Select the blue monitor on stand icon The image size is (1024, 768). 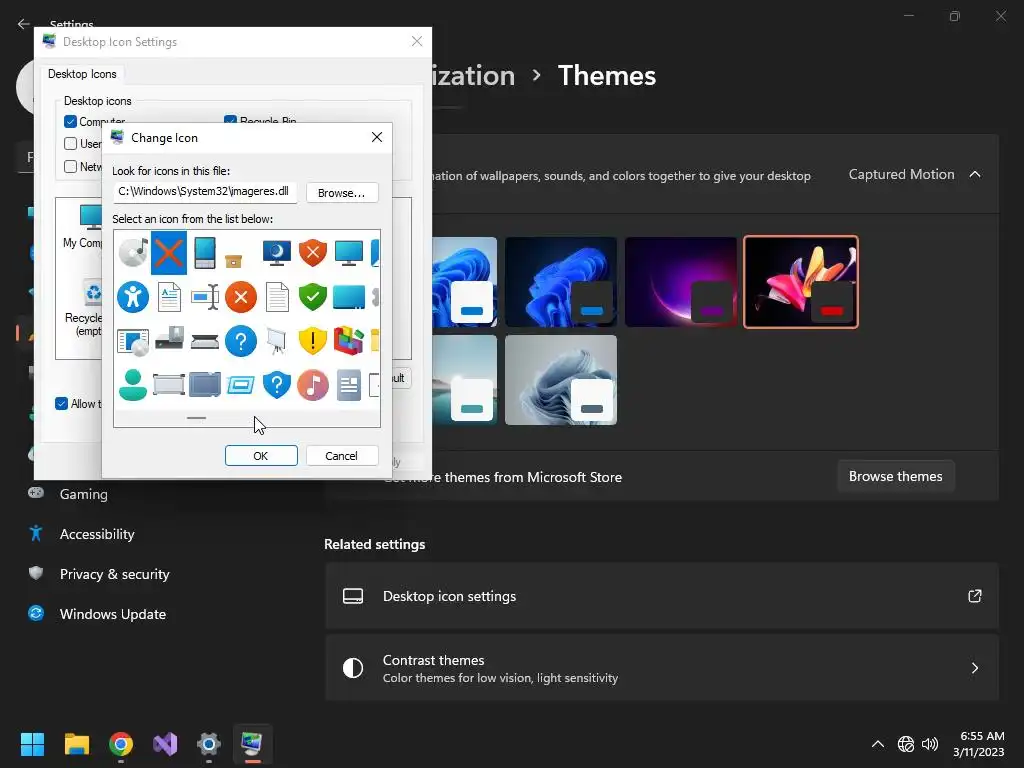tap(349, 253)
